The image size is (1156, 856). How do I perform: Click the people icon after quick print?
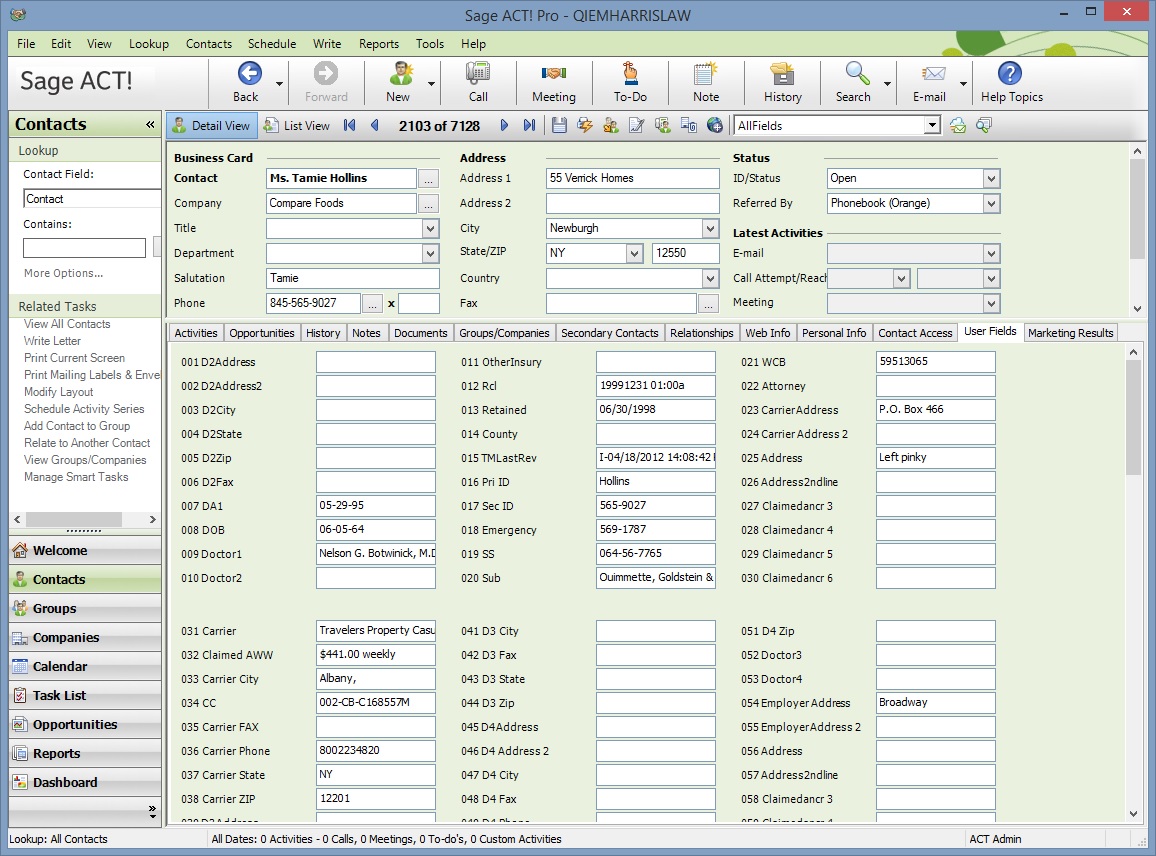610,125
